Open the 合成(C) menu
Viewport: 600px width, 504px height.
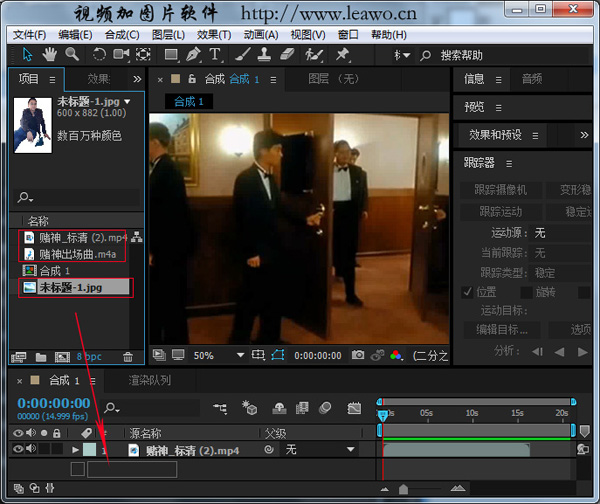[x=122, y=35]
